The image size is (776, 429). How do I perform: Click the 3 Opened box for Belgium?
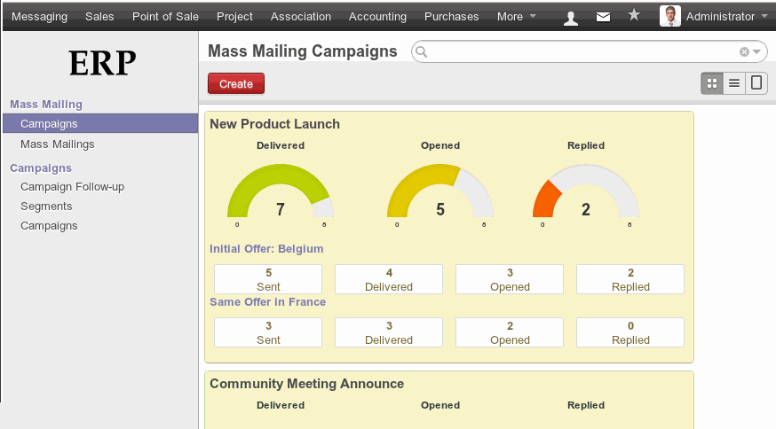coord(509,279)
